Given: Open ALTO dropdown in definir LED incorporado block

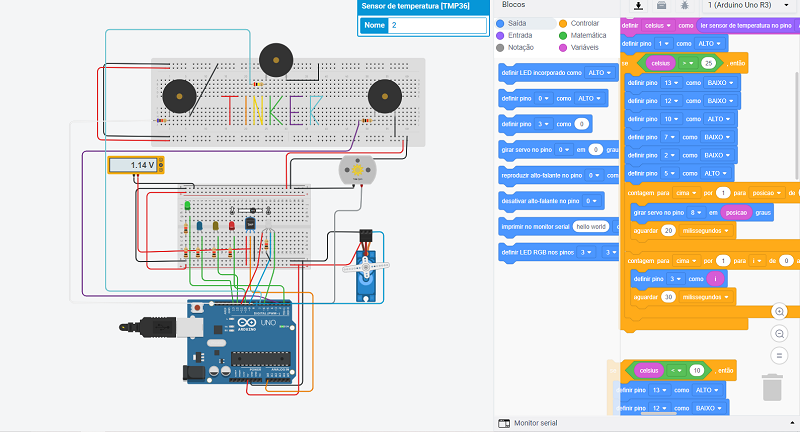Looking at the screenshot, I should click(599, 73).
